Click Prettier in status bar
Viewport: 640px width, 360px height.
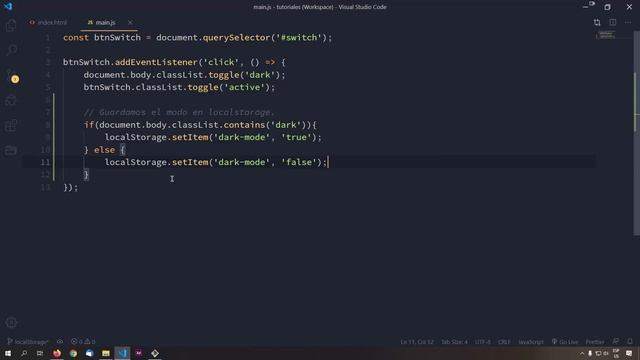tap(595, 342)
